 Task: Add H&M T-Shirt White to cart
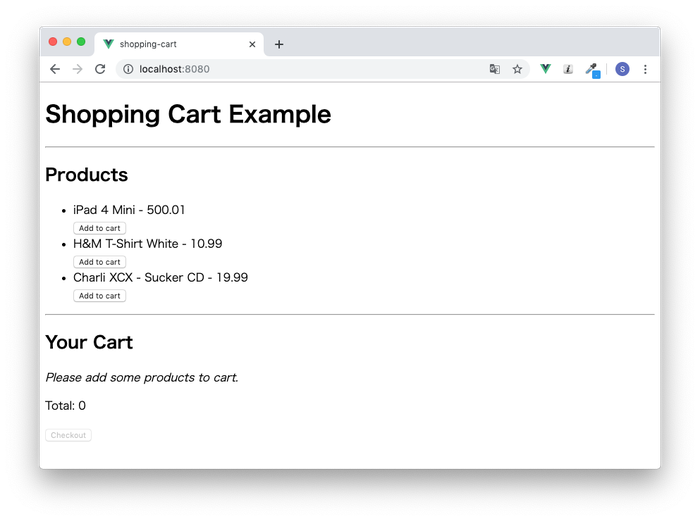tap(100, 262)
